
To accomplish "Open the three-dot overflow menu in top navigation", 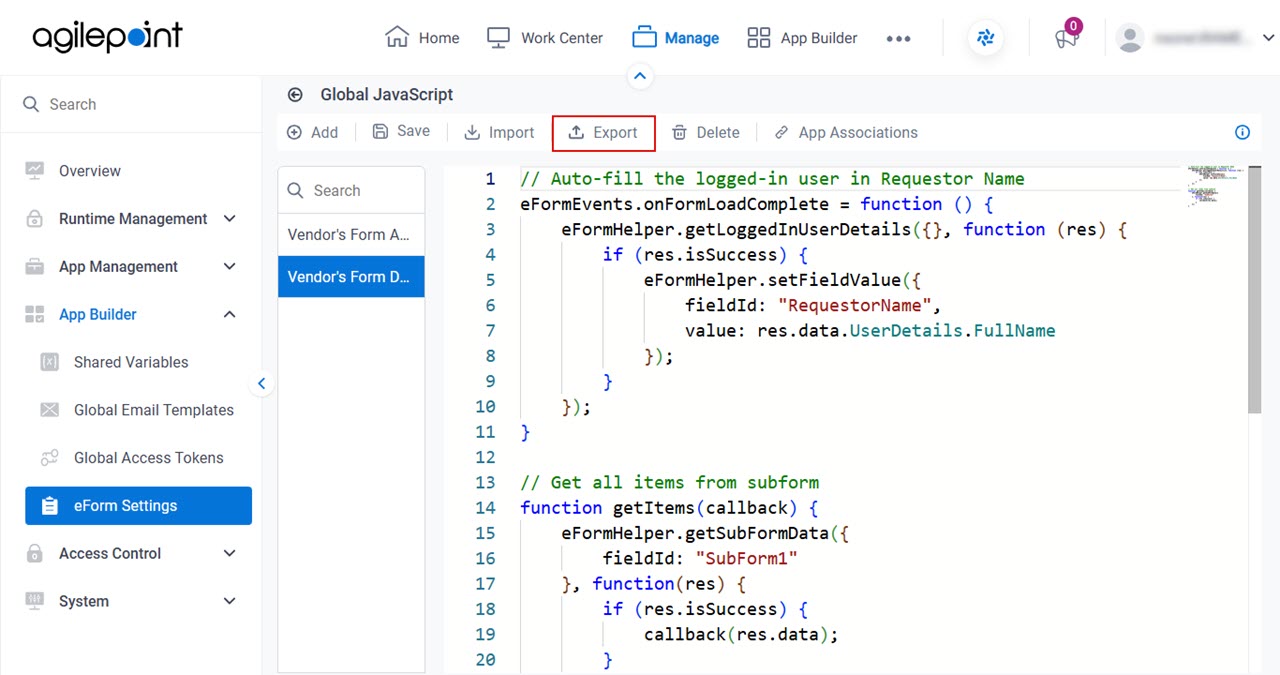I will [x=898, y=38].
